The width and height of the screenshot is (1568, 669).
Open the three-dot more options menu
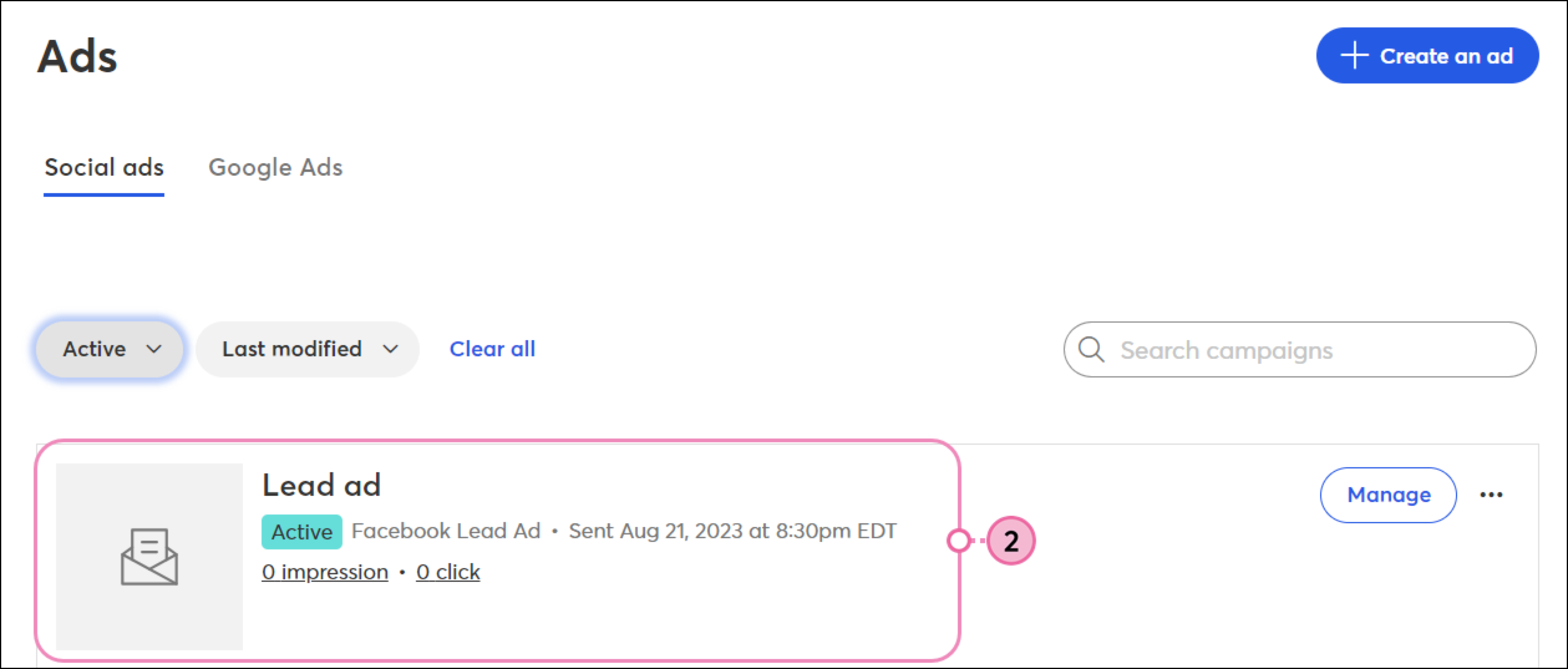tap(1491, 495)
